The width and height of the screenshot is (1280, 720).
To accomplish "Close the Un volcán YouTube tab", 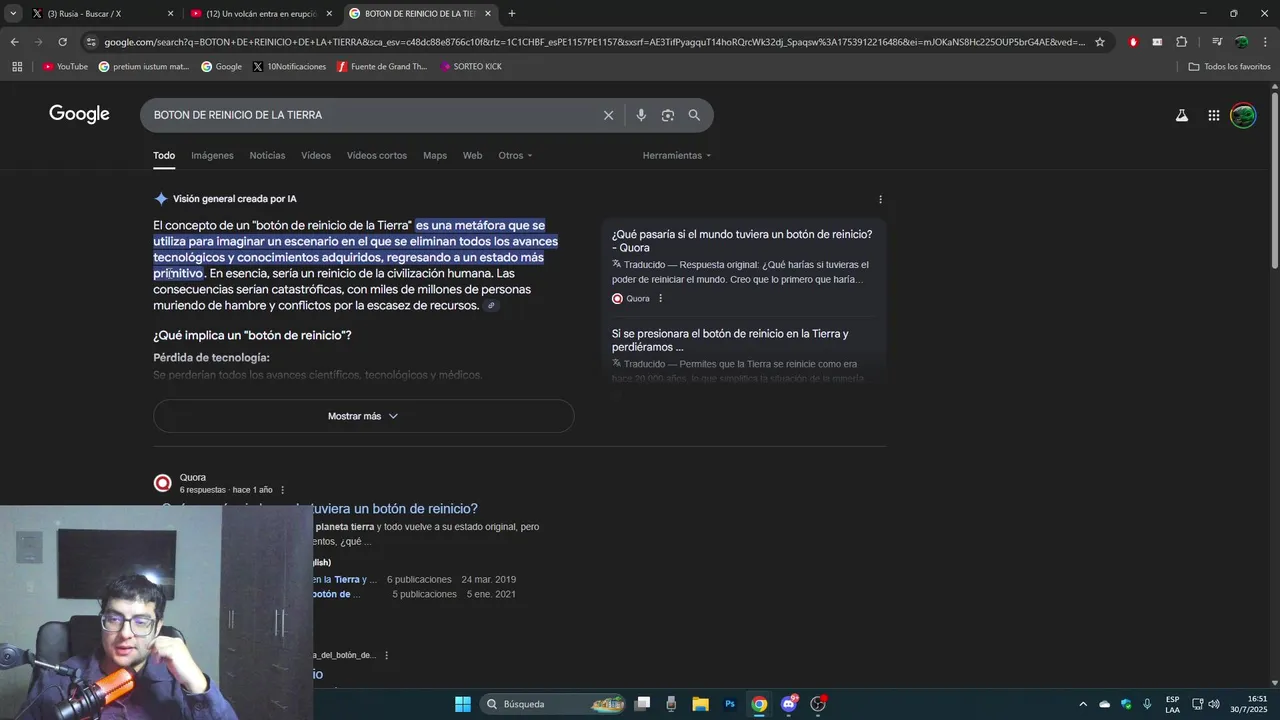I will coord(329,14).
